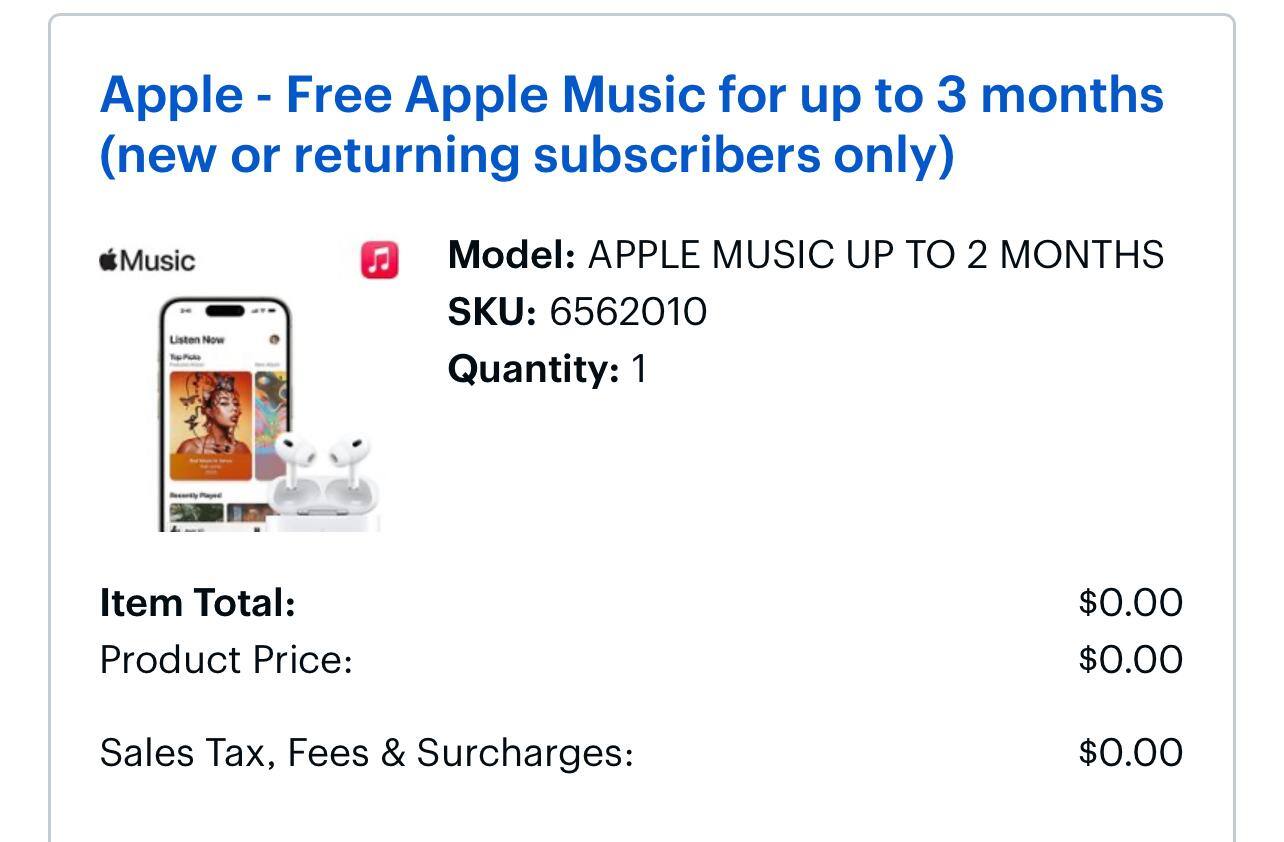Open the Apple Music free trial title link
The image size is (1284, 842).
coord(631,95)
